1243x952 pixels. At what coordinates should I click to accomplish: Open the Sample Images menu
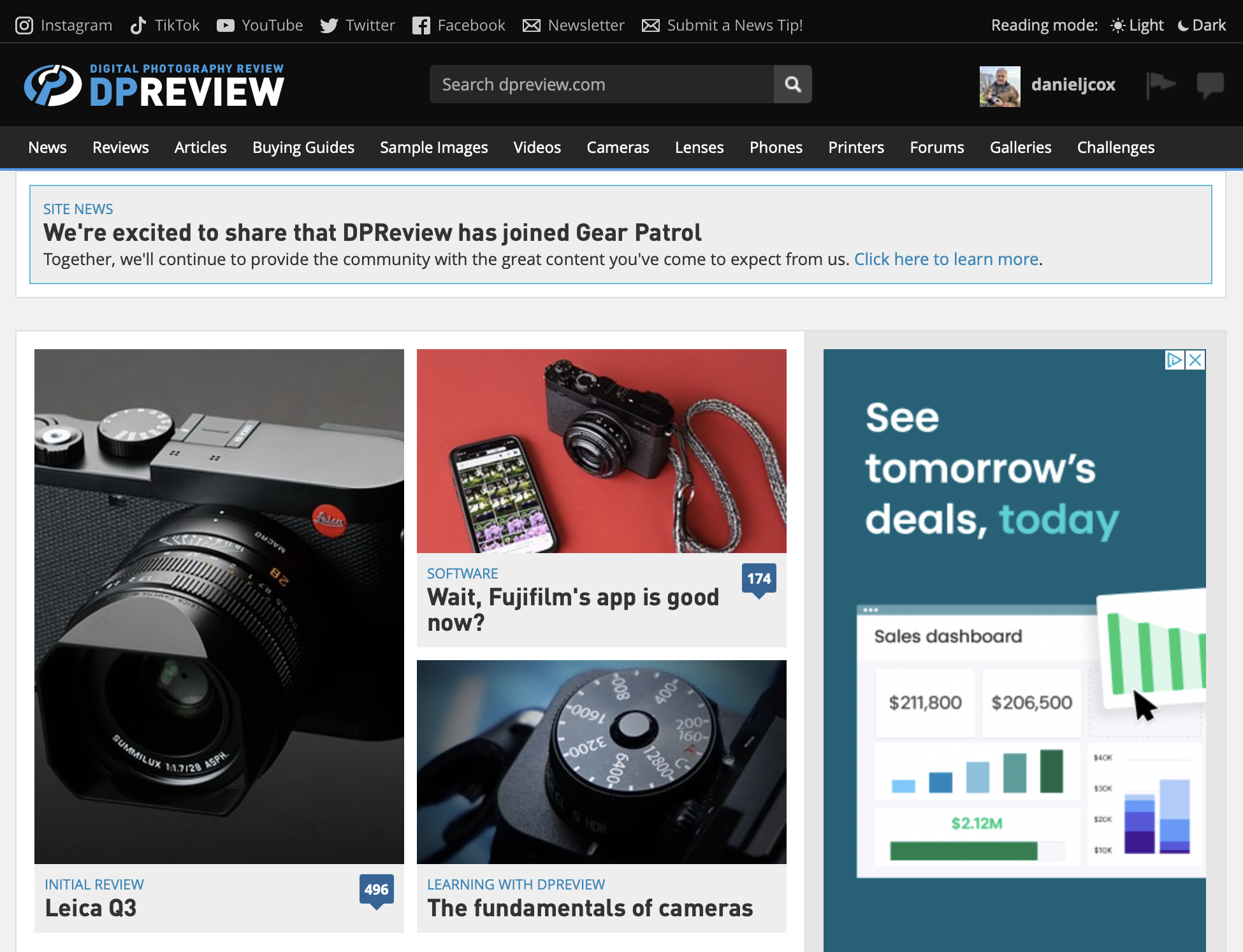click(433, 147)
